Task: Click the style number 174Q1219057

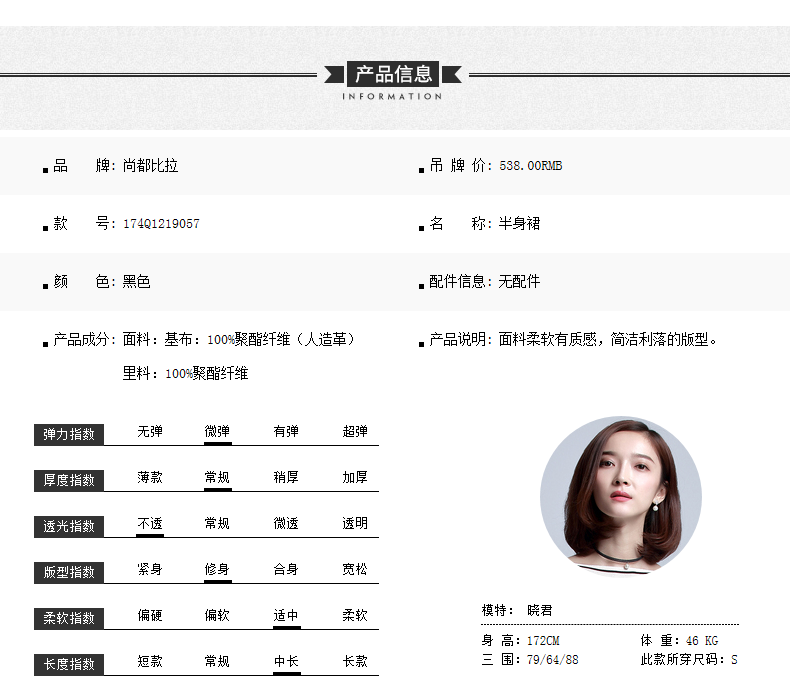Action: click(161, 224)
